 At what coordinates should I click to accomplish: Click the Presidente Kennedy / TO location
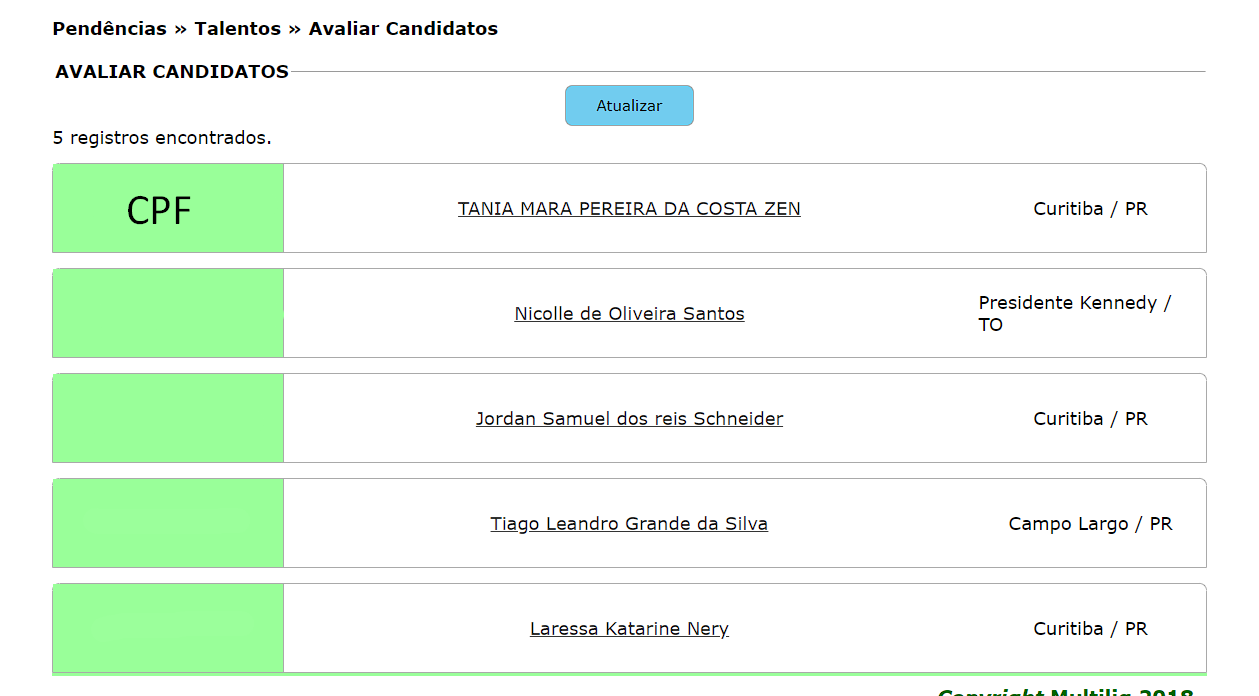click(x=1074, y=314)
